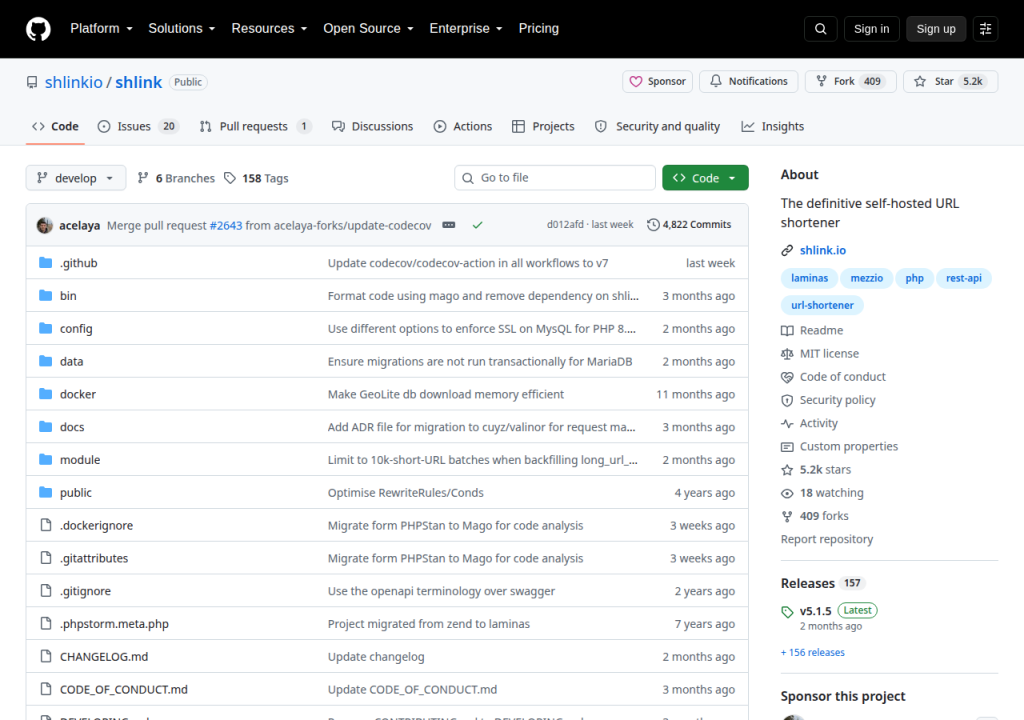The width and height of the screenshot is (1024, 720).
Task: Switch to the Discussions tab
Action: [x=372, y=127]
